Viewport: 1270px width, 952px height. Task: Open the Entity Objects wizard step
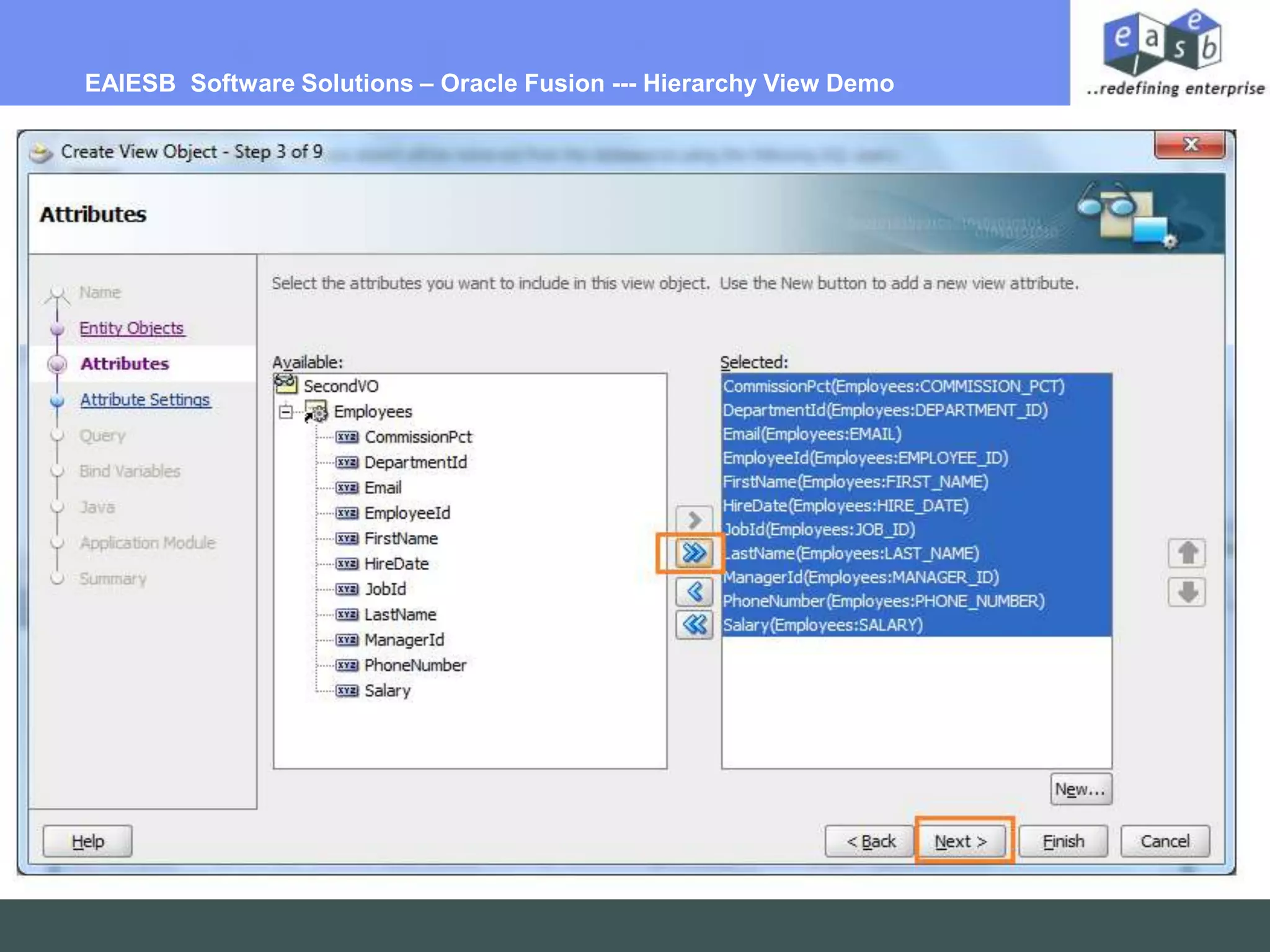(x=131, y=328)
